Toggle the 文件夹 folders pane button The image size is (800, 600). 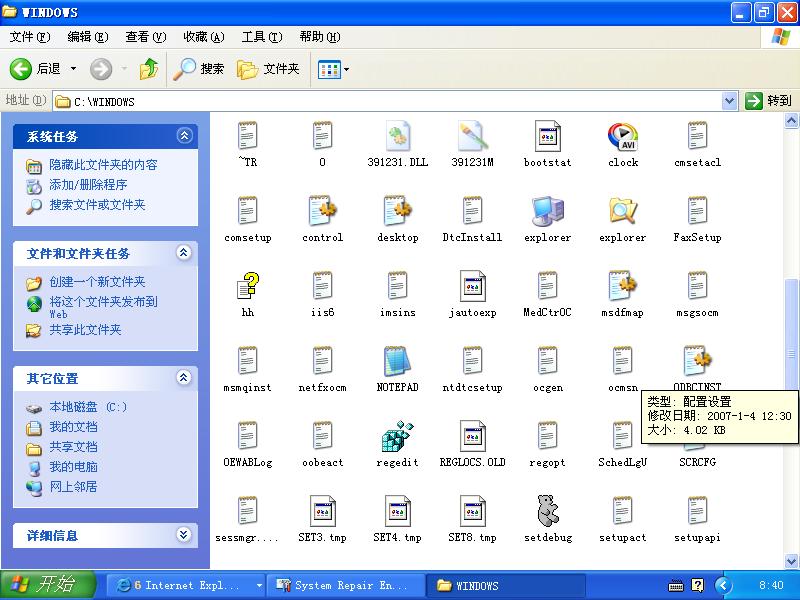[x=268, y=69]
